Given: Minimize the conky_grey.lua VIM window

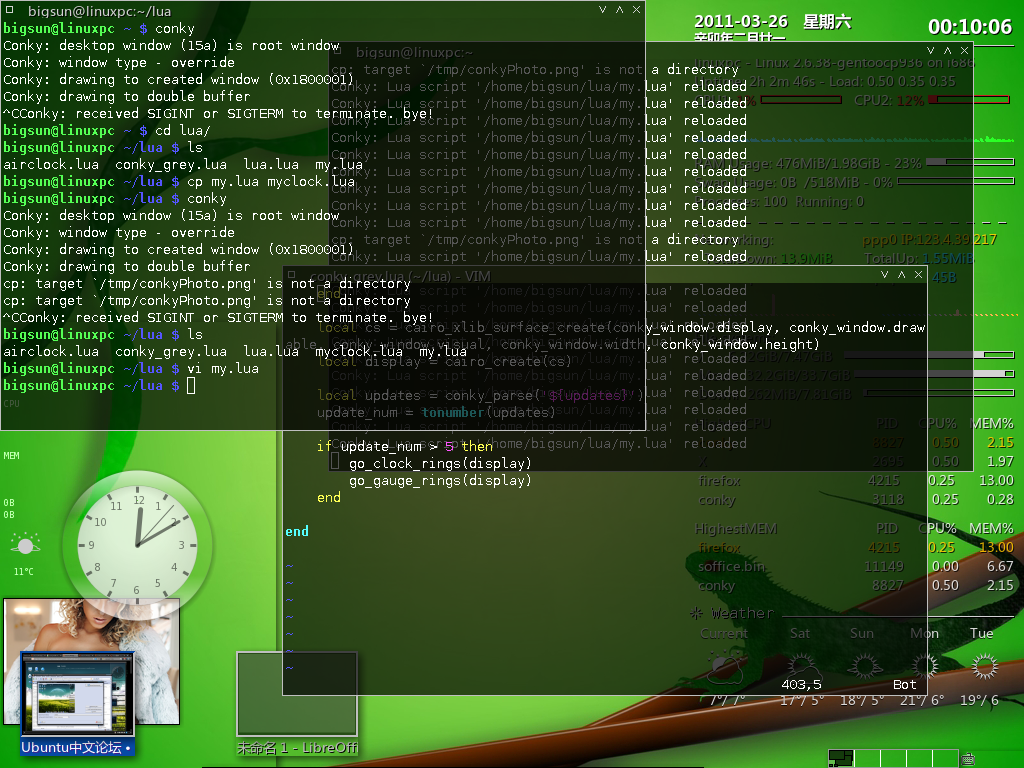Looking at the screenshot, I should point(885,275).
